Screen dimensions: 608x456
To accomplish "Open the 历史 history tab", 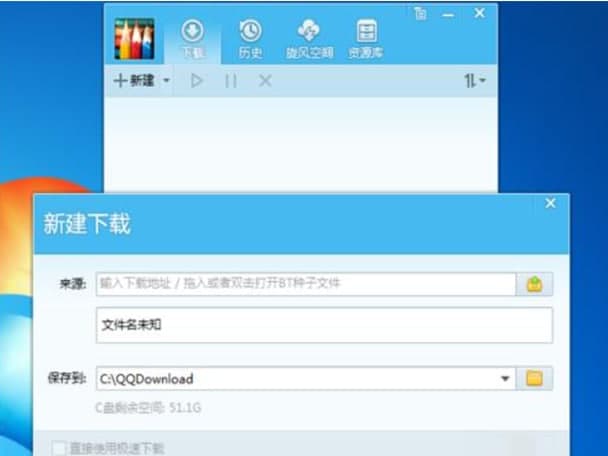I will 250,40.
